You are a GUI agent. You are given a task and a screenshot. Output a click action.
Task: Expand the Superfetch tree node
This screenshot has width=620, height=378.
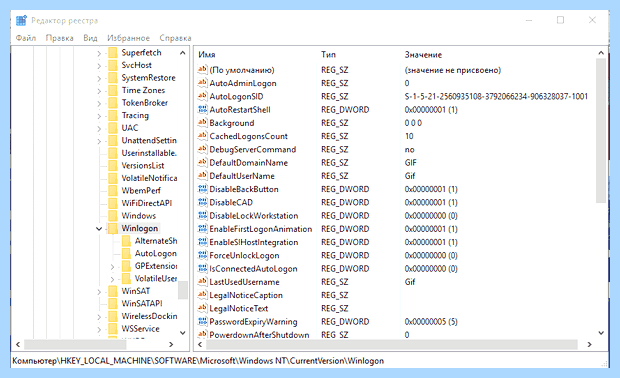coord(99,53)
